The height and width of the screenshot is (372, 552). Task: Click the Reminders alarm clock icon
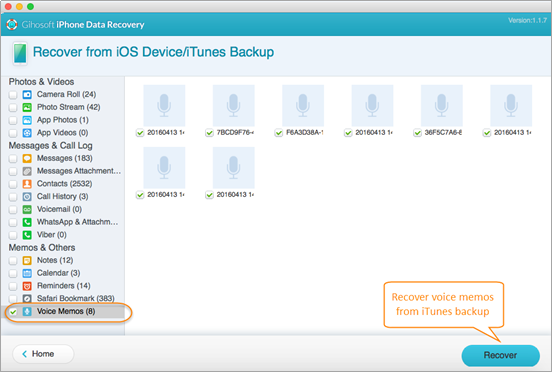pyautogui.click(x=27, y=286)
